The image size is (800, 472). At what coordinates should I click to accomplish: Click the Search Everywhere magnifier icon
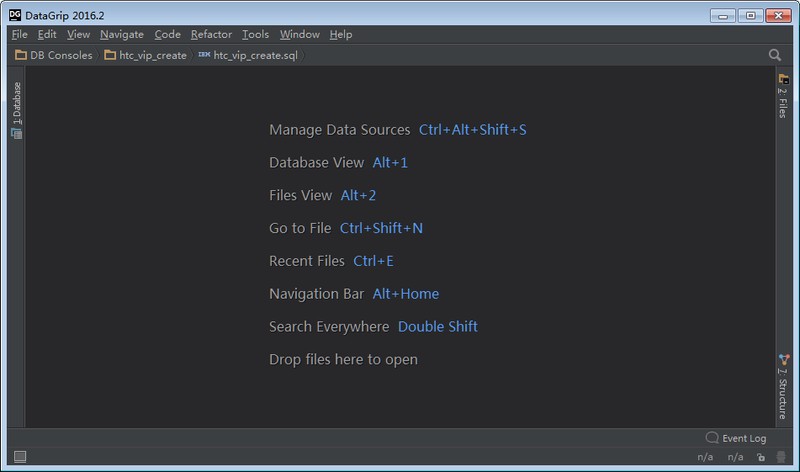click(774, 55)
